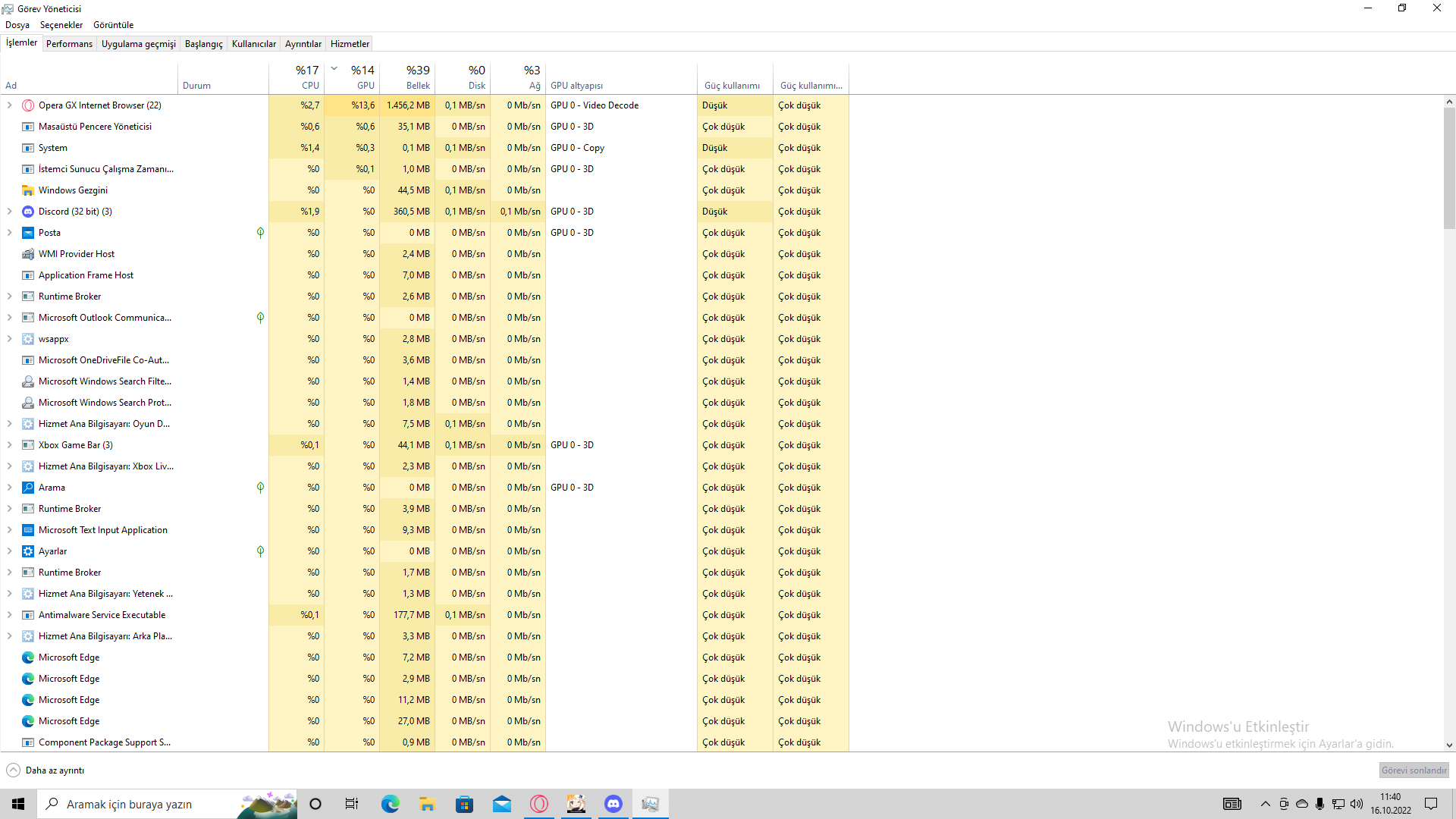Expand Antimalware Service Executable entry
The width and height of the screenshot is (1456, 819).
[x=9, y=615]
